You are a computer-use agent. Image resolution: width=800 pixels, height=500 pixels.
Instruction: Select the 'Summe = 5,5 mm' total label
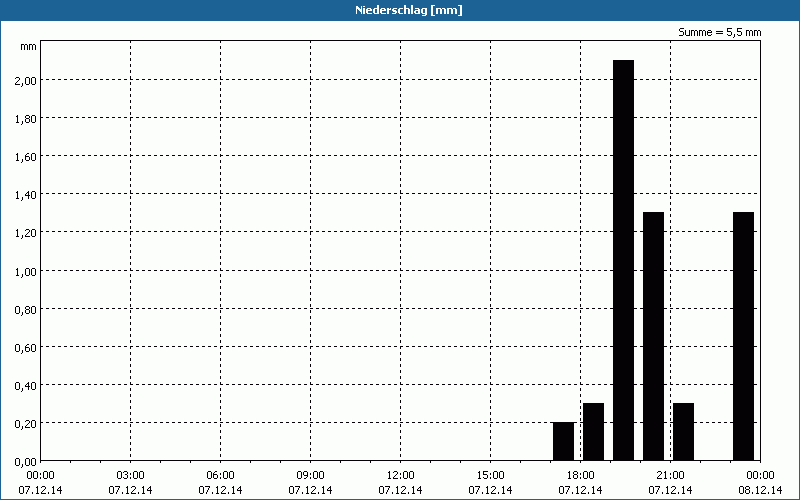tap(719, 32)
